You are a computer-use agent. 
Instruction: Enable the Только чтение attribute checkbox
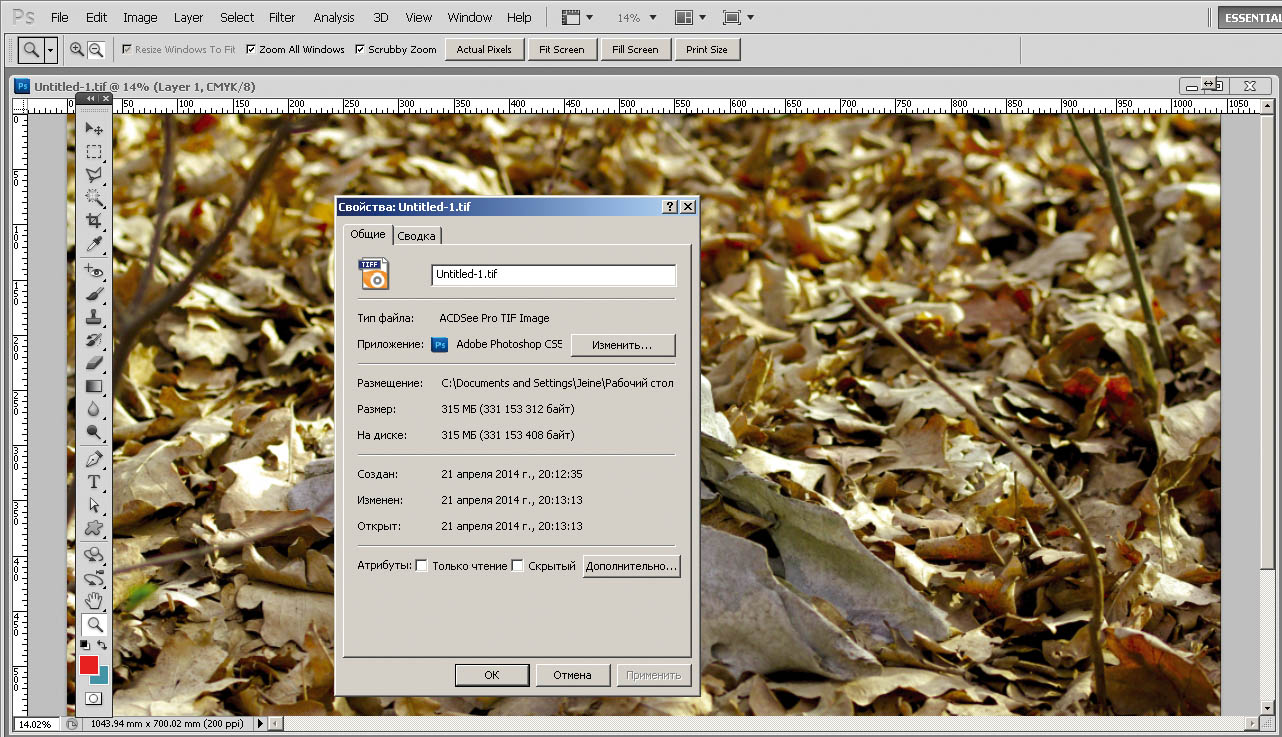(x=421, y=566)
